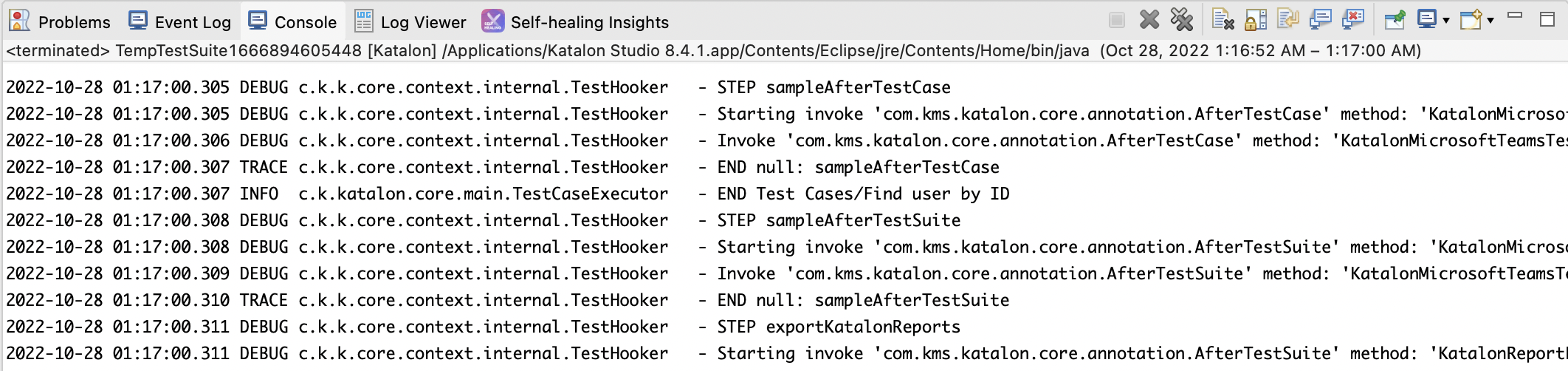Toggle Word Wrap for console output

[x=1288, y=20]
